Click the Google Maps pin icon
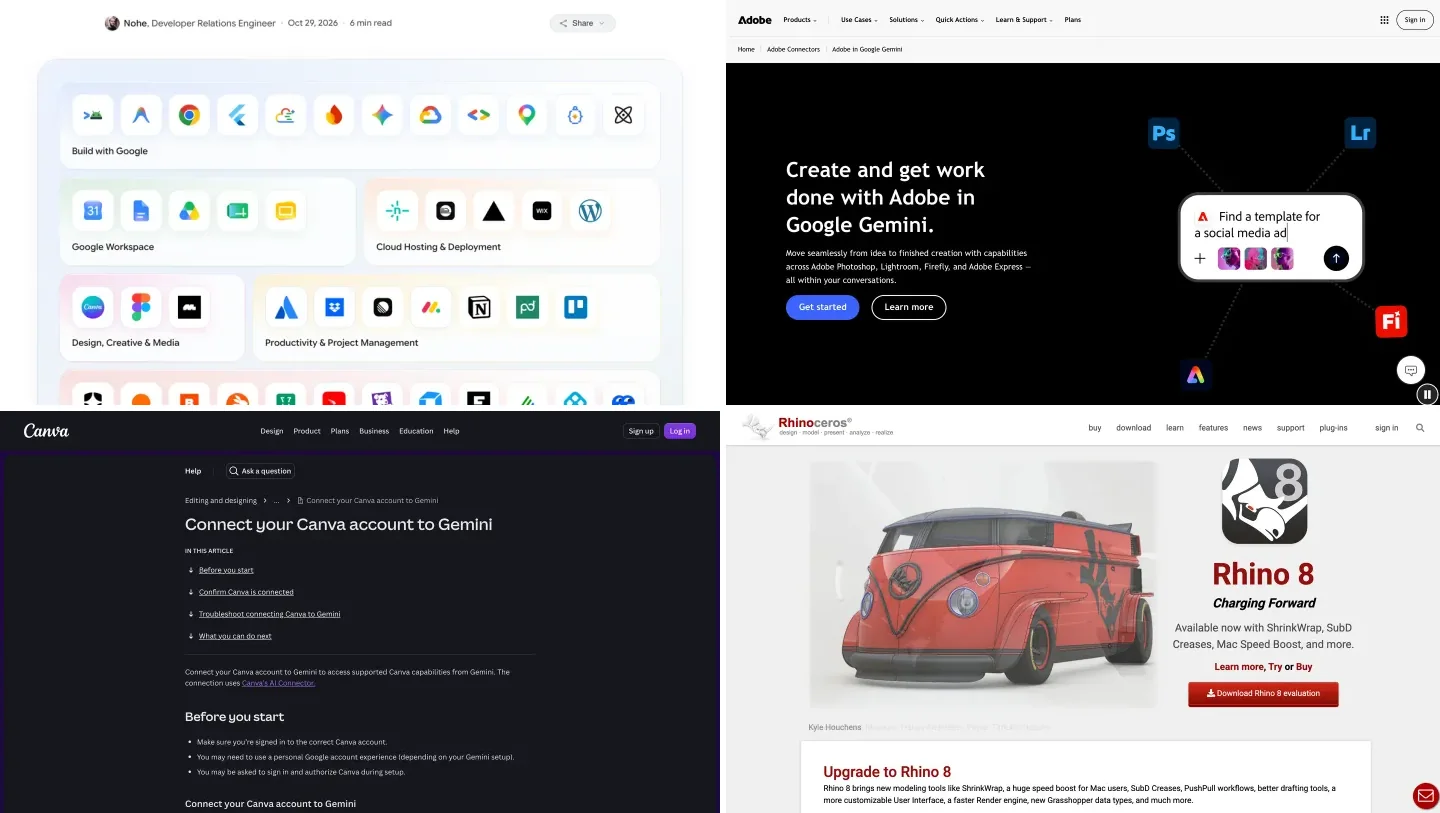This screenshot has width=1440, height=813. pos(527,115)
